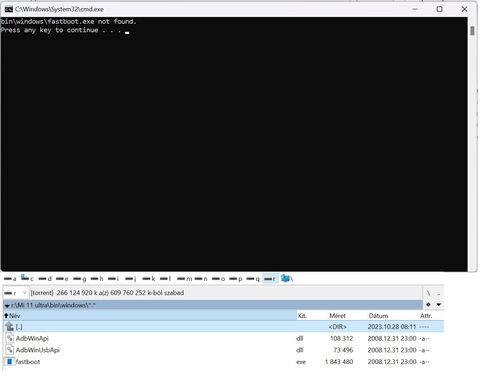Select the fastboot file name

click(28, 362)
